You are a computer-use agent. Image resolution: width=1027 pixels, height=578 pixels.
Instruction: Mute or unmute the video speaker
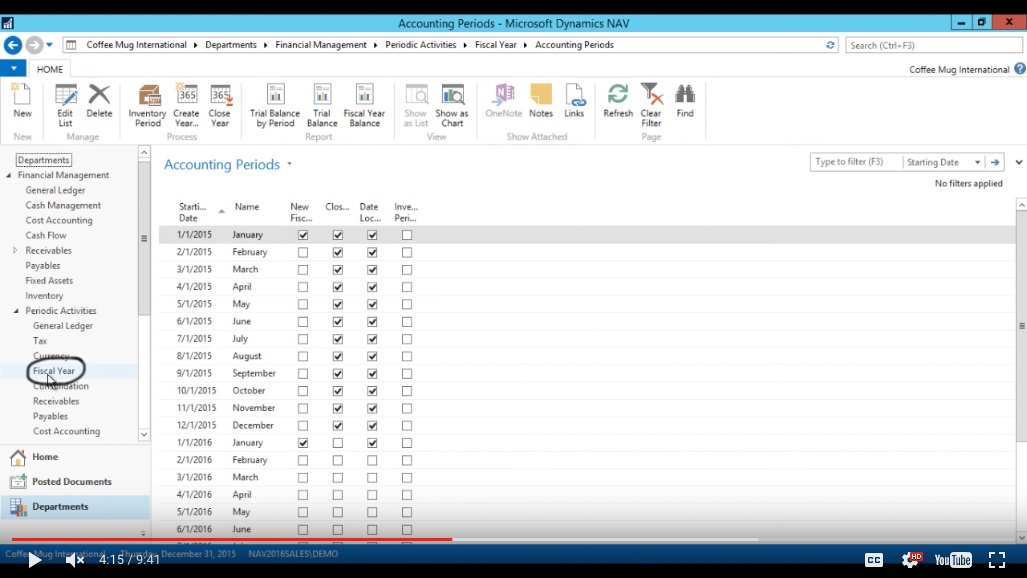75,560
